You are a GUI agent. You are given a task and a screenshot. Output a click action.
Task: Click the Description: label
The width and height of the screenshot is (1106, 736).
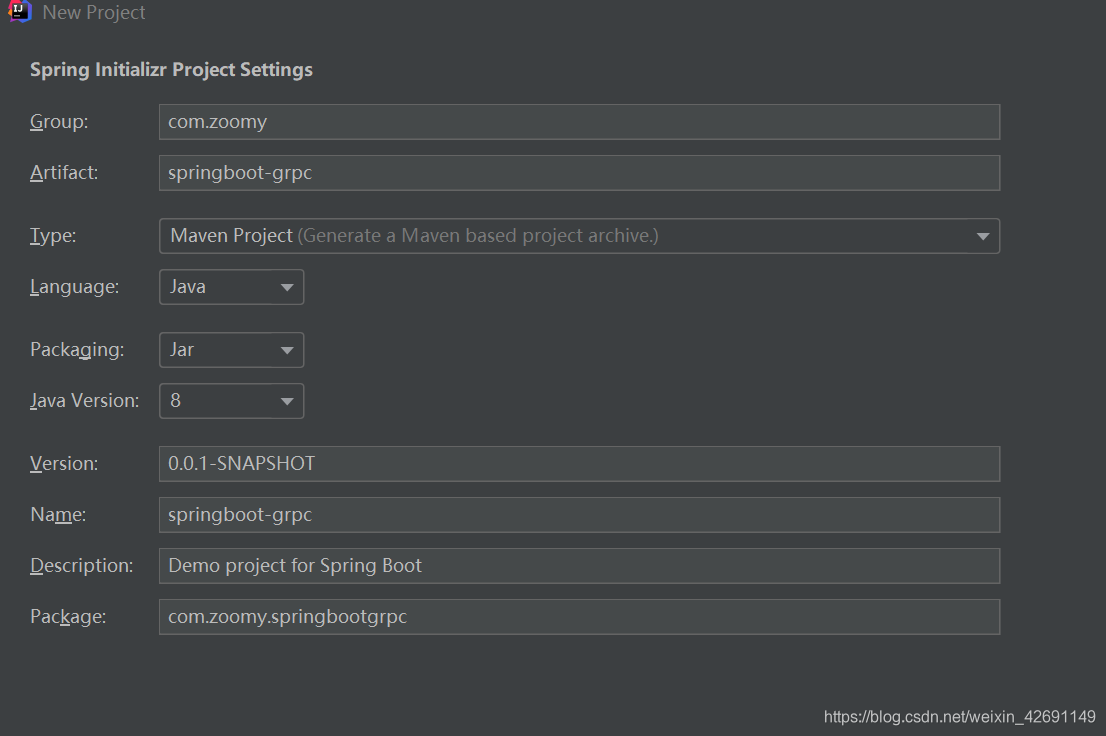82,566
